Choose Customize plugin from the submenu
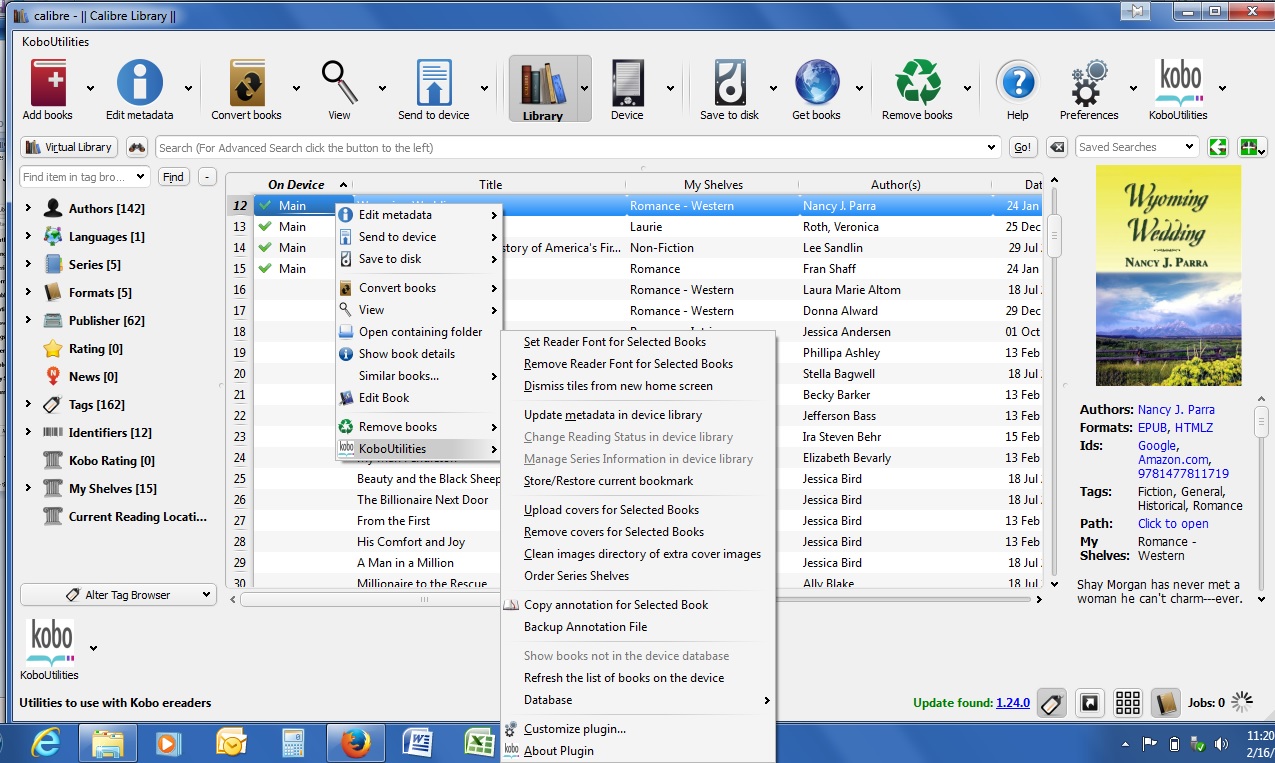This screenshot has width=1275, height=763. click(574, 729)
